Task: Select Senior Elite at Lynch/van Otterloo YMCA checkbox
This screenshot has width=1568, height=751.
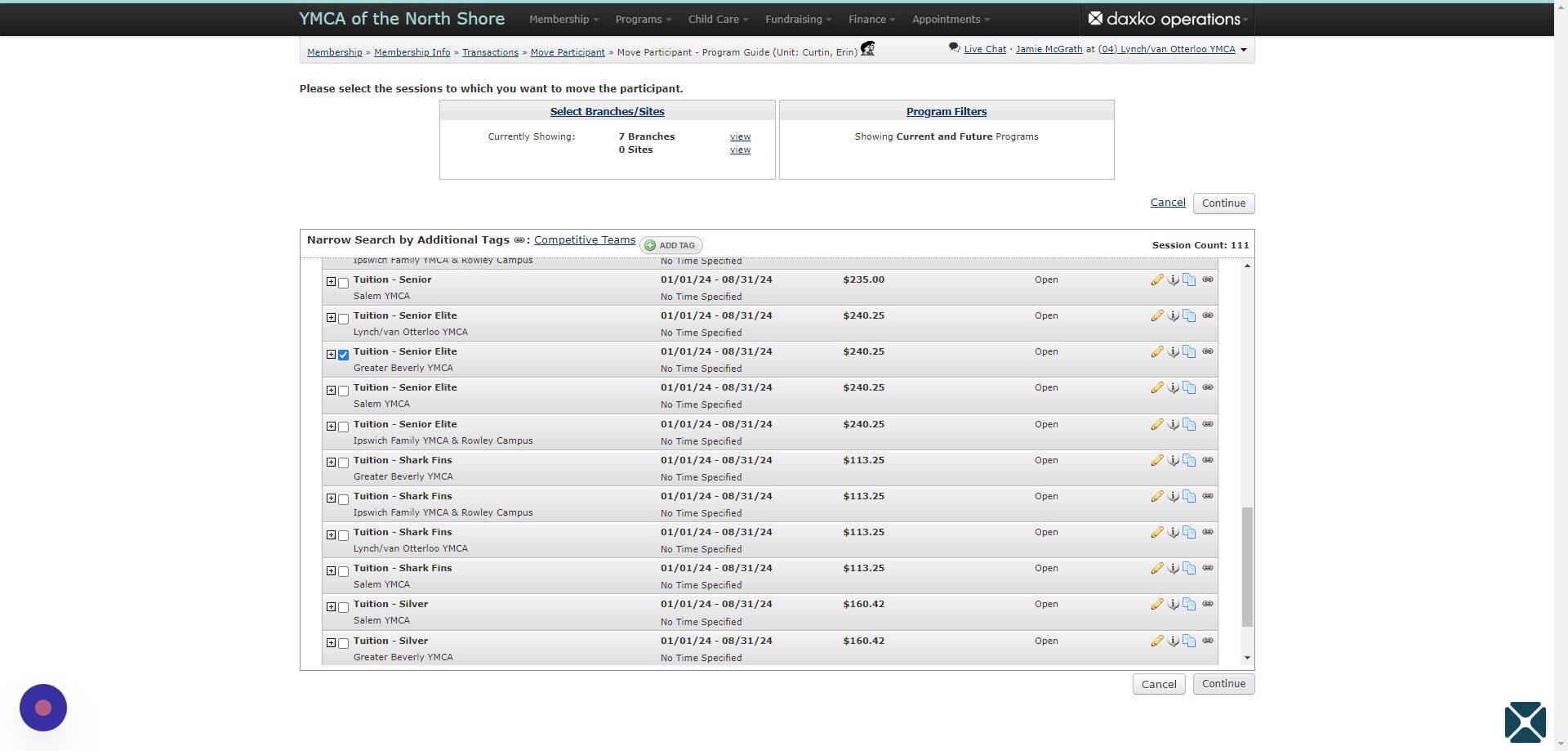Action: (x=343, y=319)
